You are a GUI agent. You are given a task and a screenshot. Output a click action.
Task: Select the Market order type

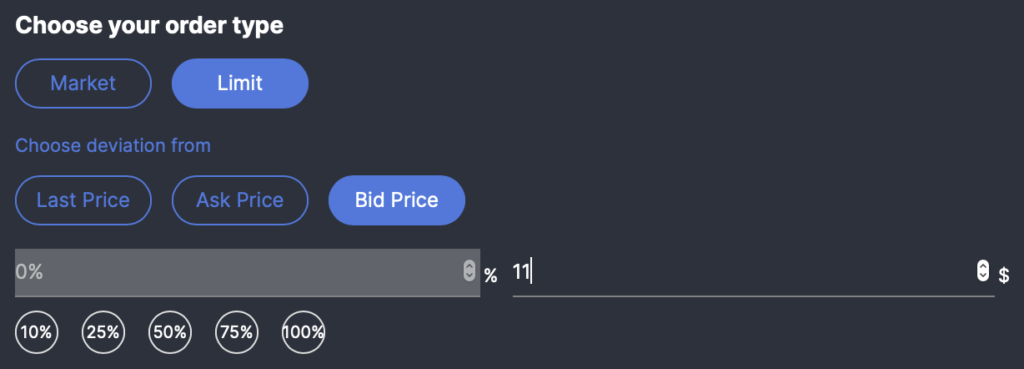[83, 84]
